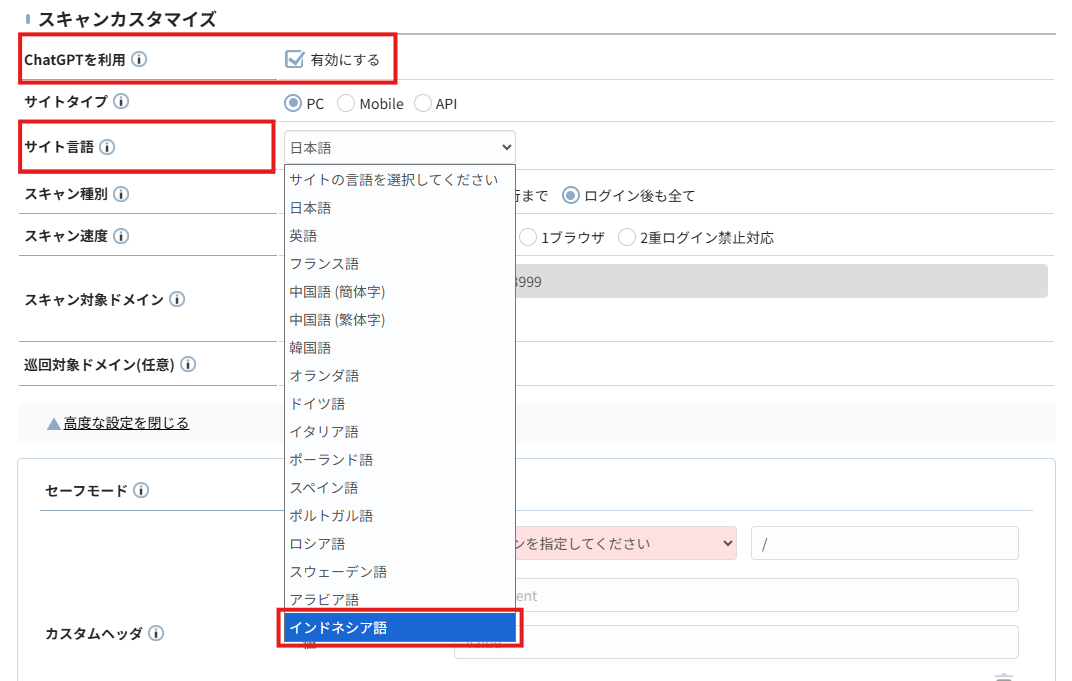Select the Mobile site type radio
The height and width of the screenshot is (681, 1072).
[346, 103]
